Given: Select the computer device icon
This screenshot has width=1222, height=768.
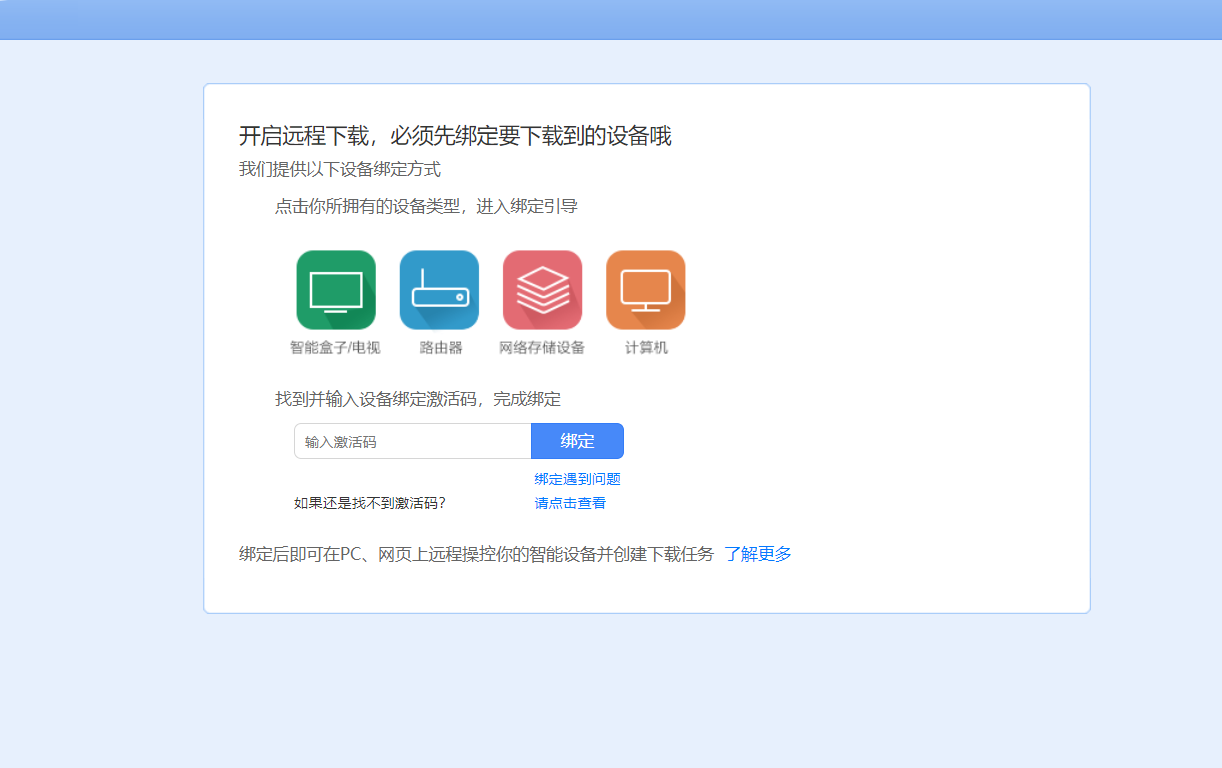Looking at the screenshot, I should click(645, 290).
